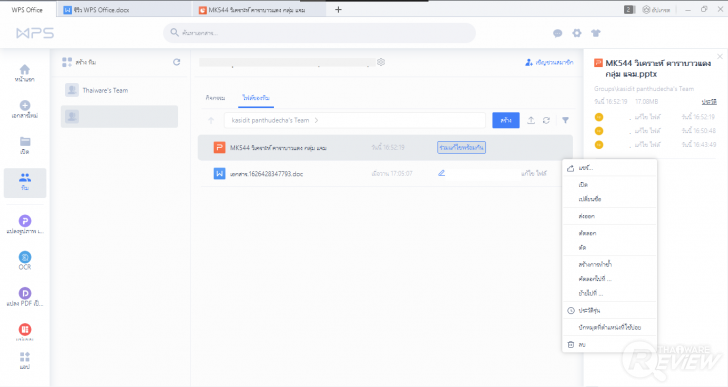728x387 pixels.
Task: Click the blue Create button
Action: tap(506, 120)
